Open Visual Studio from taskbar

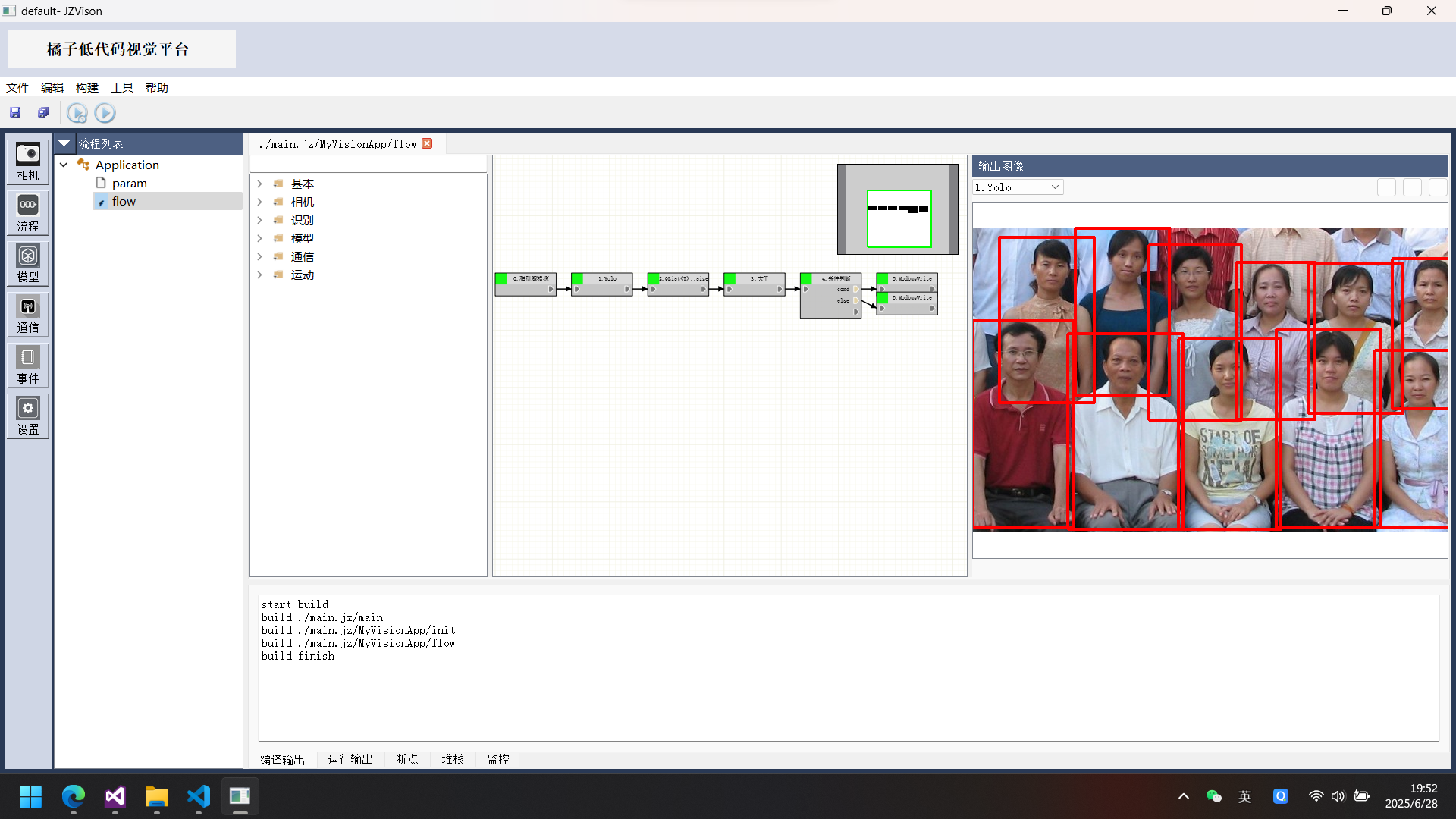pos(115,796)
